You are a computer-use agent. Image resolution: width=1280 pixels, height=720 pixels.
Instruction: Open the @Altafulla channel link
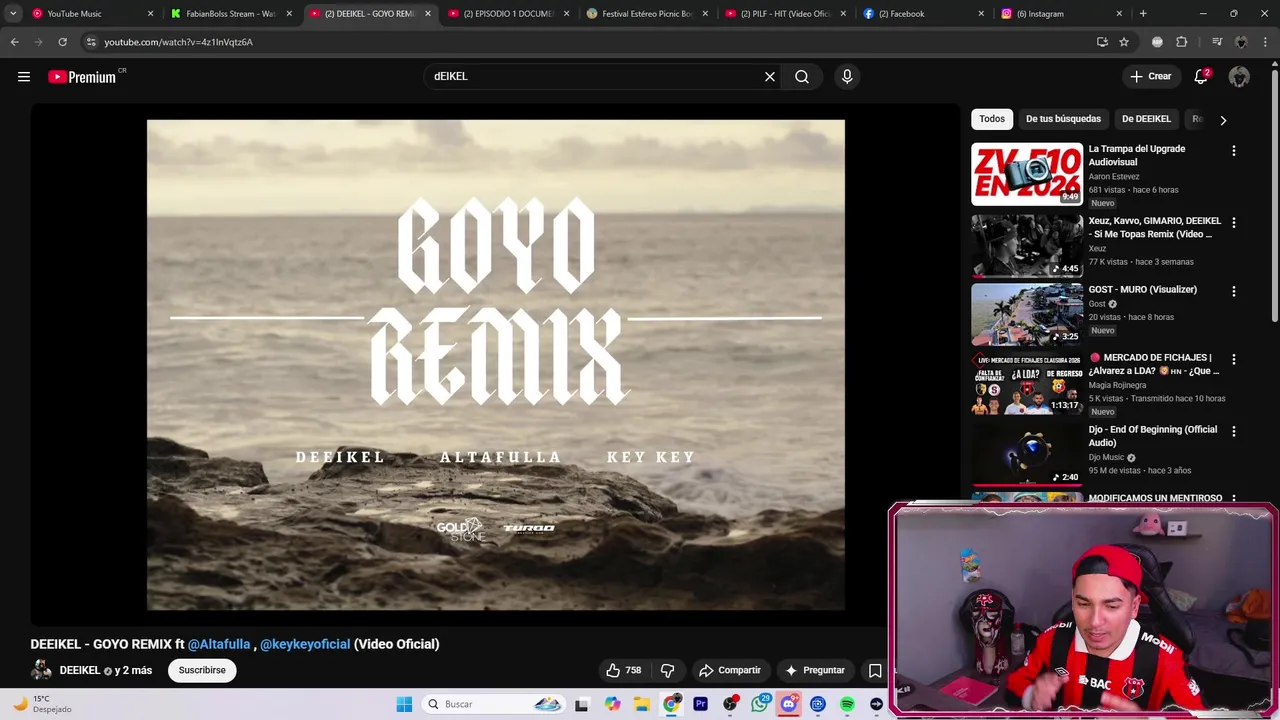click(x=219, y=644)
